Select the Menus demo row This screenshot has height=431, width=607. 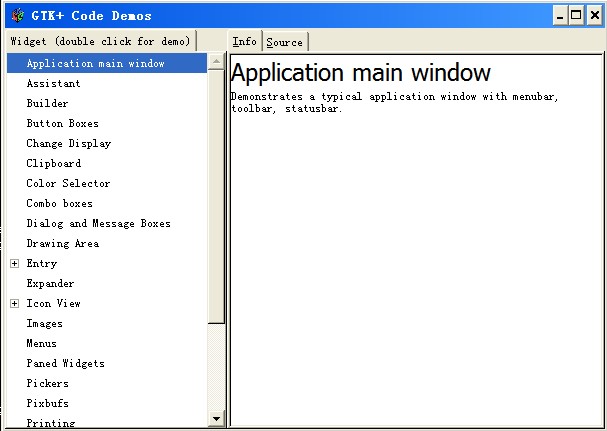pyautogui.click(x=107, y=343)
